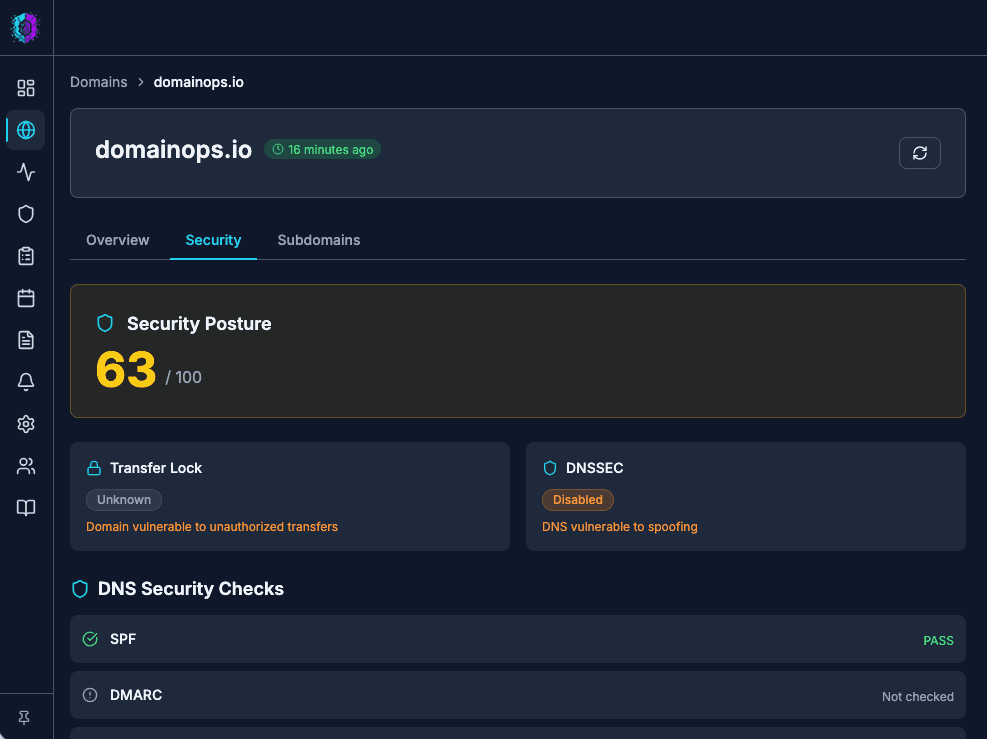The width and height of the screenshot is (987, 739).
Task: Open the bell notifications icon in sidebar
Action: coord(26,382)
